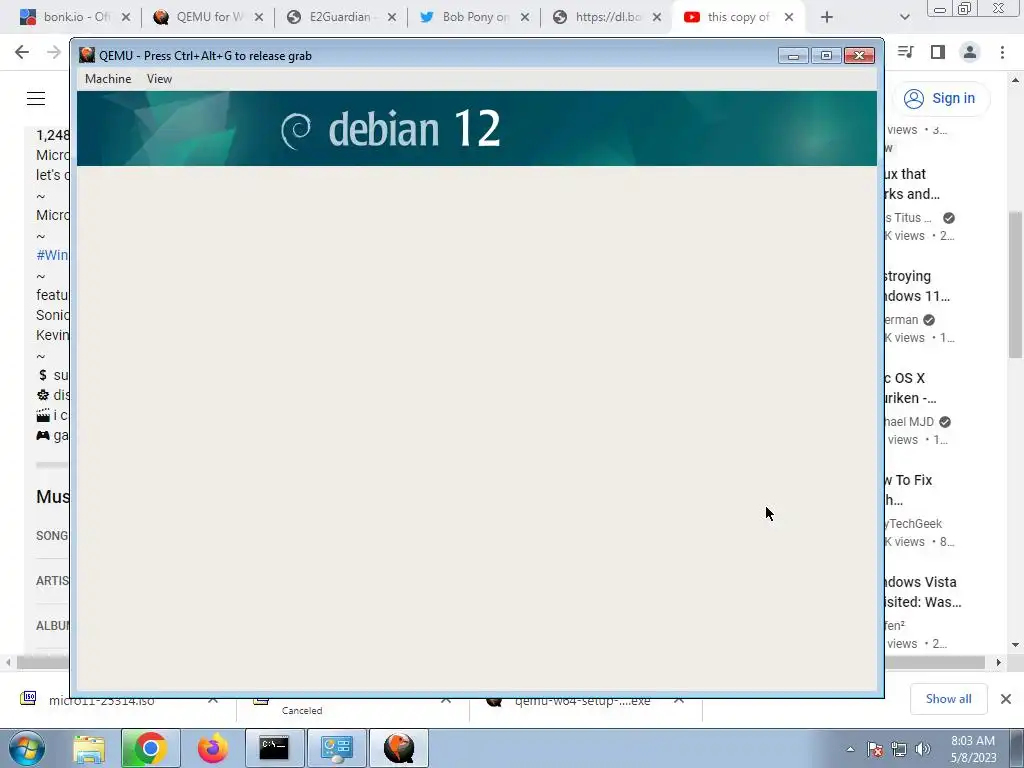1024x768 pixels.
Task: Open Command Prompt taskbar window
Action: coord(274,748)
